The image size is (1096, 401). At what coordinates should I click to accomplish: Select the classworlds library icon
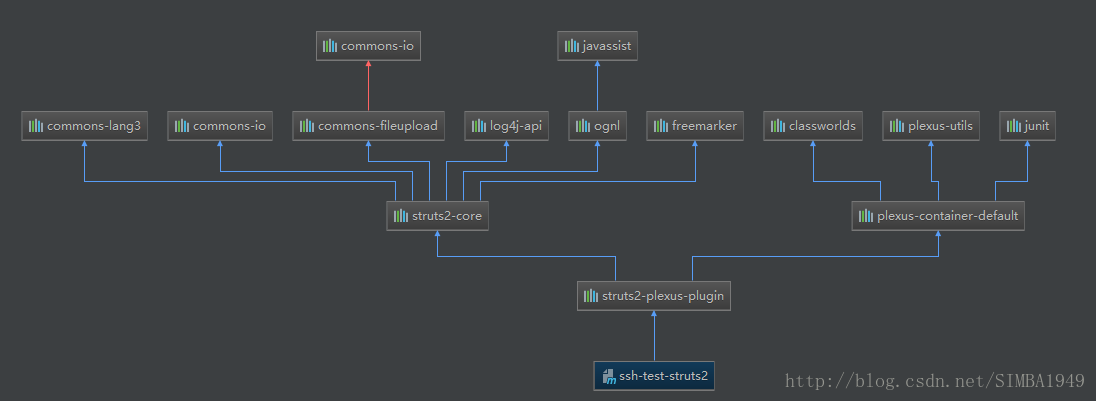click(777, 126)
